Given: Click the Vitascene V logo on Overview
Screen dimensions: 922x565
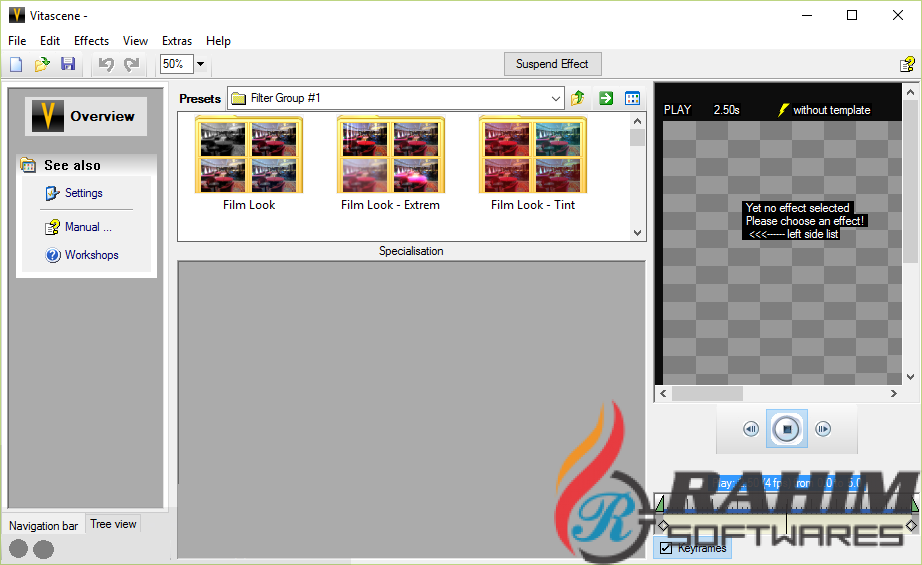Looking at the screenshot, I should coord(47,116).
